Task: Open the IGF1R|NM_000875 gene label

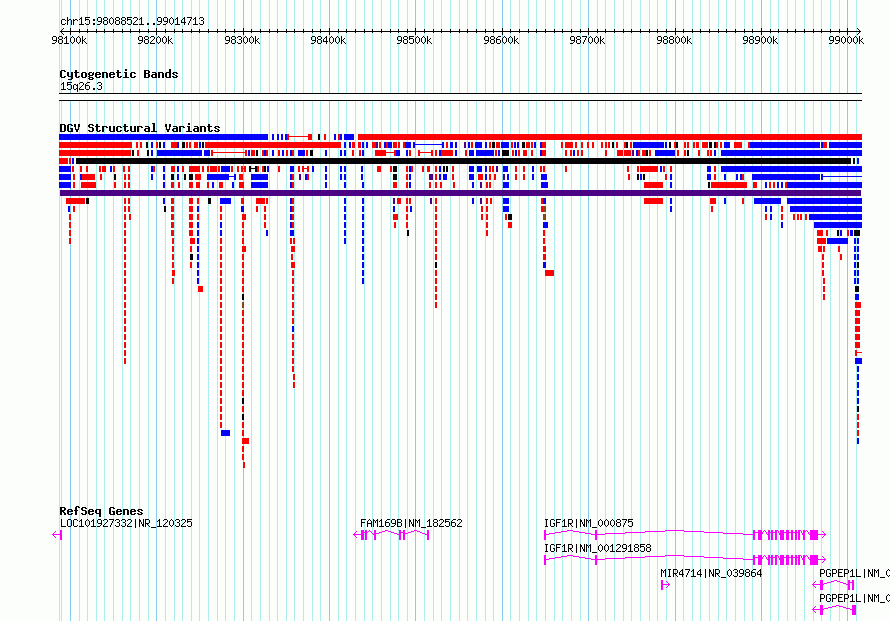Action: click(589, 523)
